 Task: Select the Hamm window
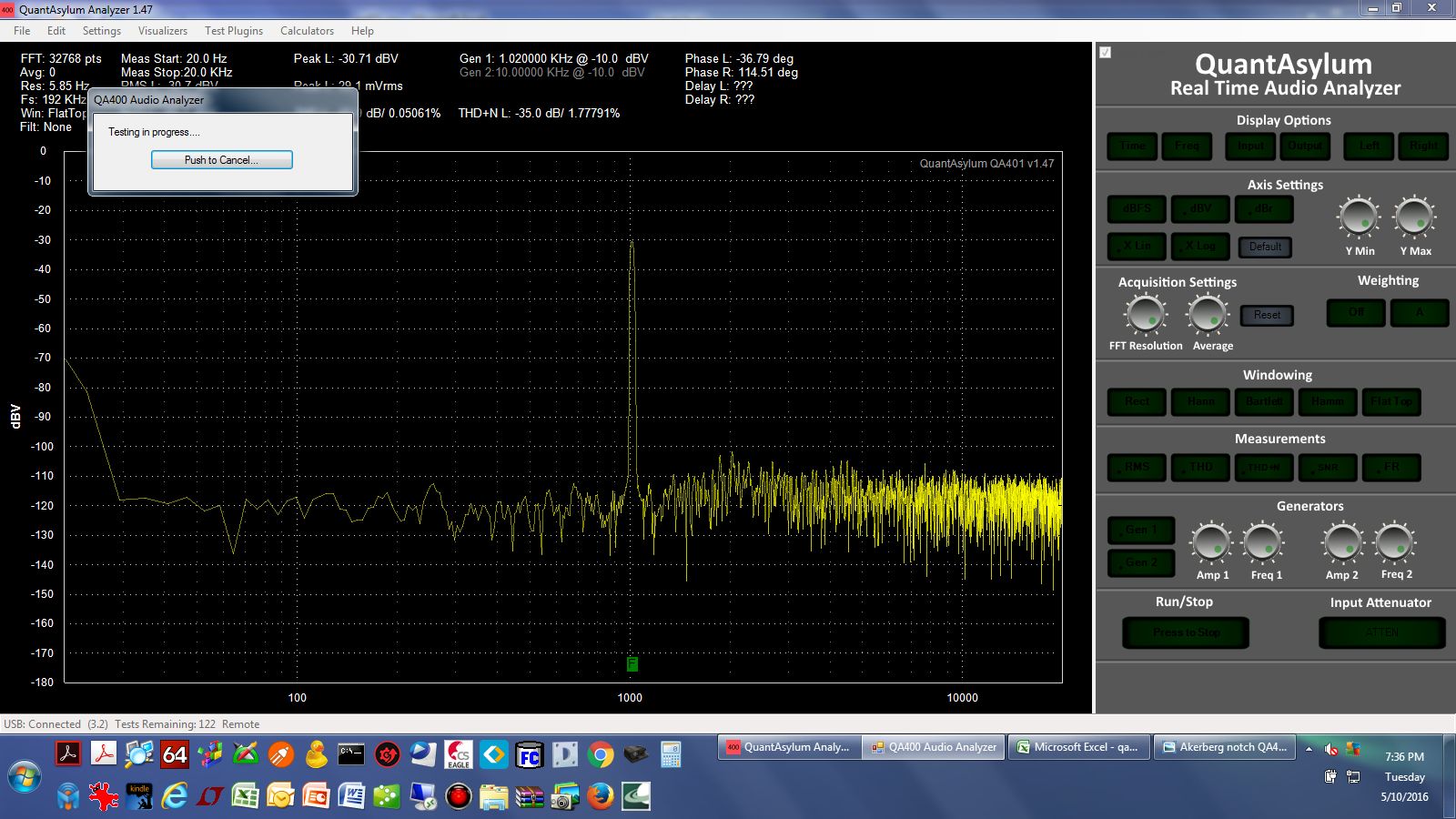[1328, 401]
